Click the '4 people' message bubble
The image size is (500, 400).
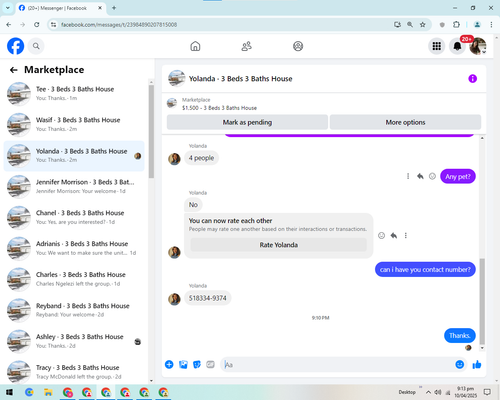[x=201, y=158]
